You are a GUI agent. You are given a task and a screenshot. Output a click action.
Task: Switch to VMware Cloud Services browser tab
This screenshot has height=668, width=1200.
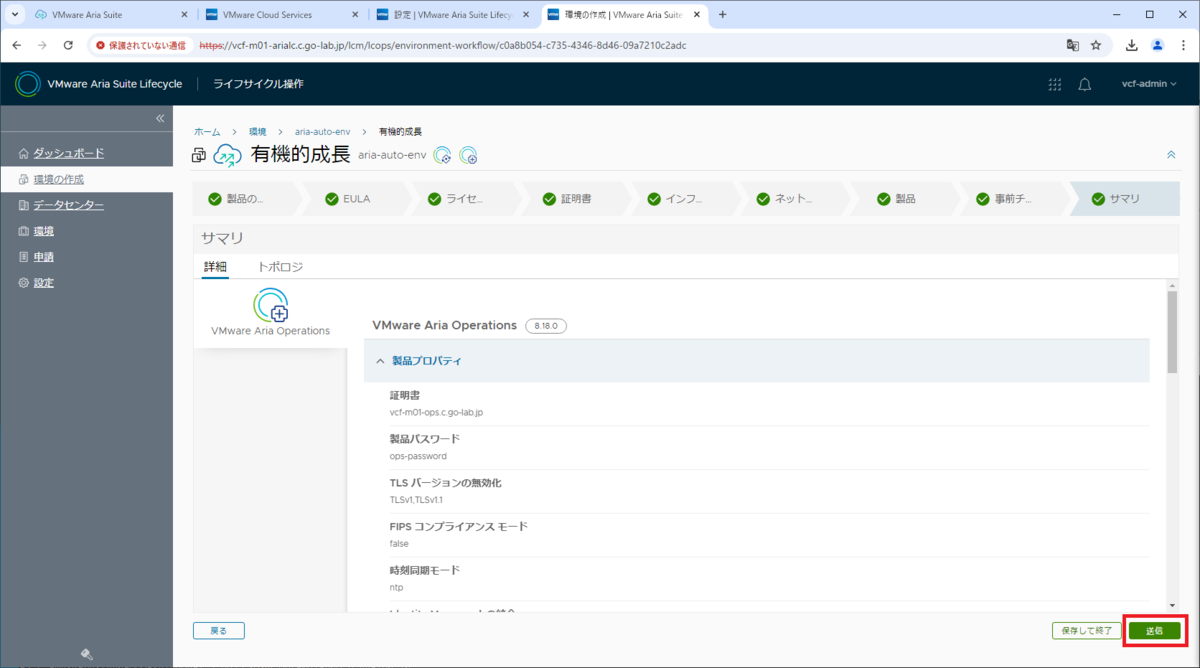(282, 15)
